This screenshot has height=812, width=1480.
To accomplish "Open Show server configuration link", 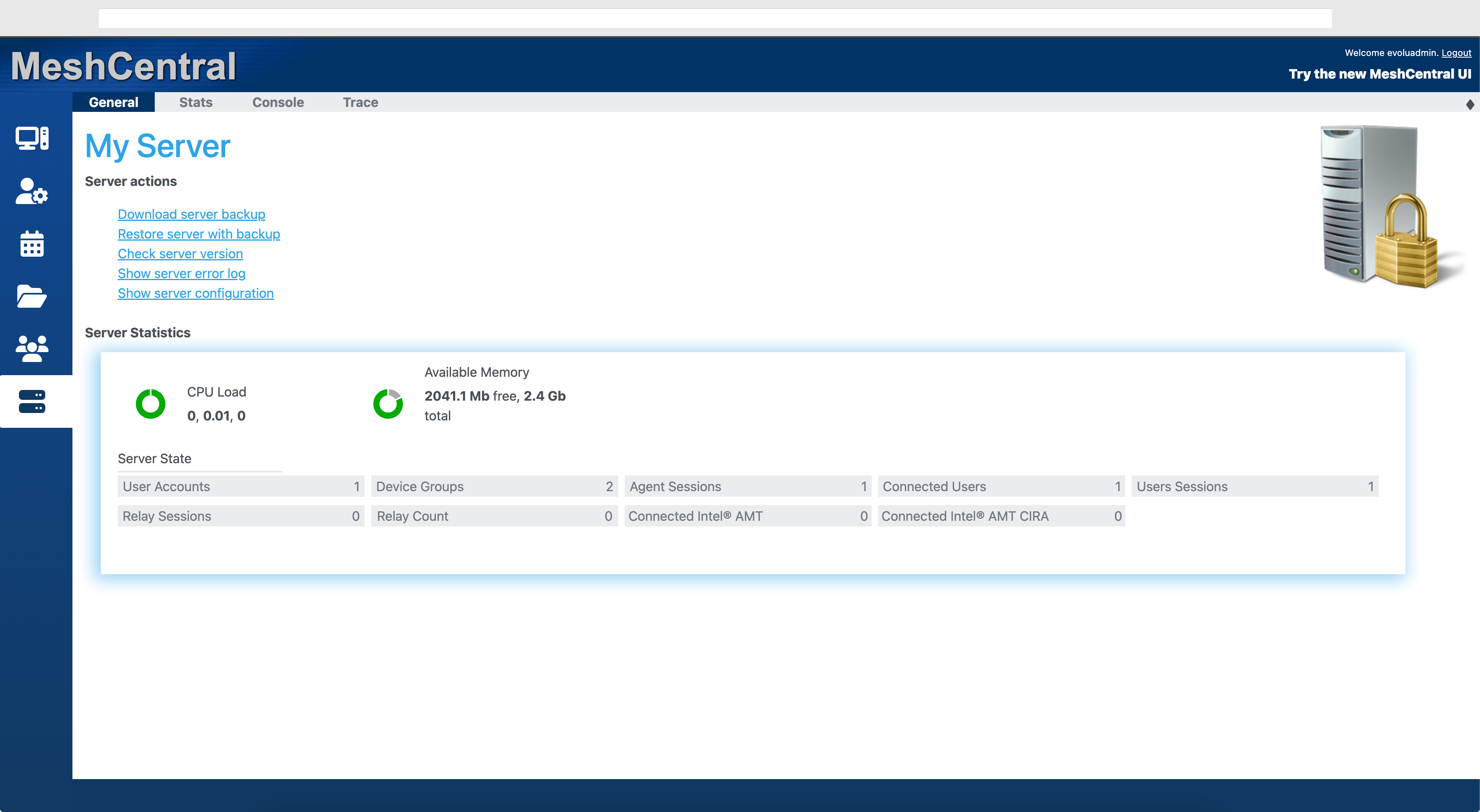I will click(196, 293).
